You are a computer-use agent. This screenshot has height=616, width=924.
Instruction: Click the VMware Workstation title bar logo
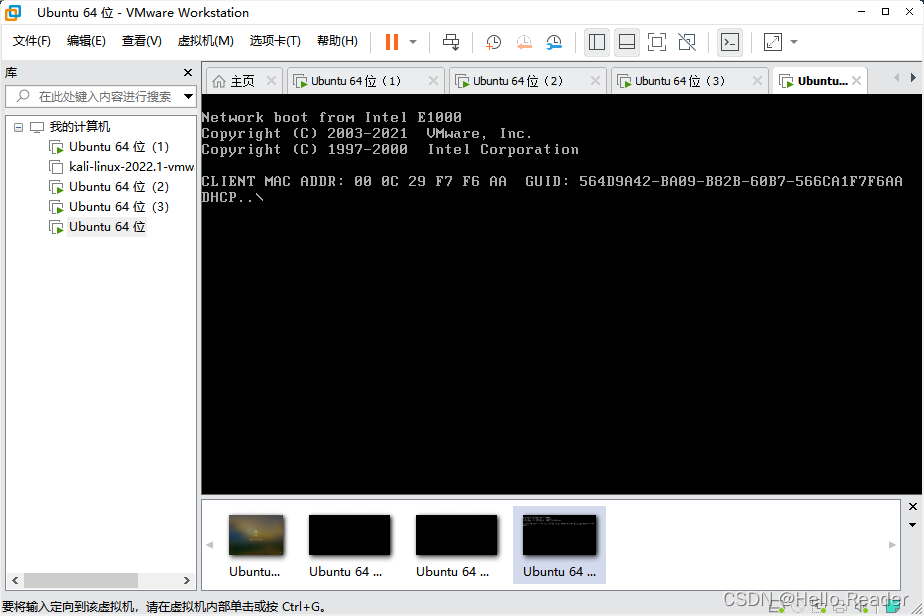click(x=13, y=12)
